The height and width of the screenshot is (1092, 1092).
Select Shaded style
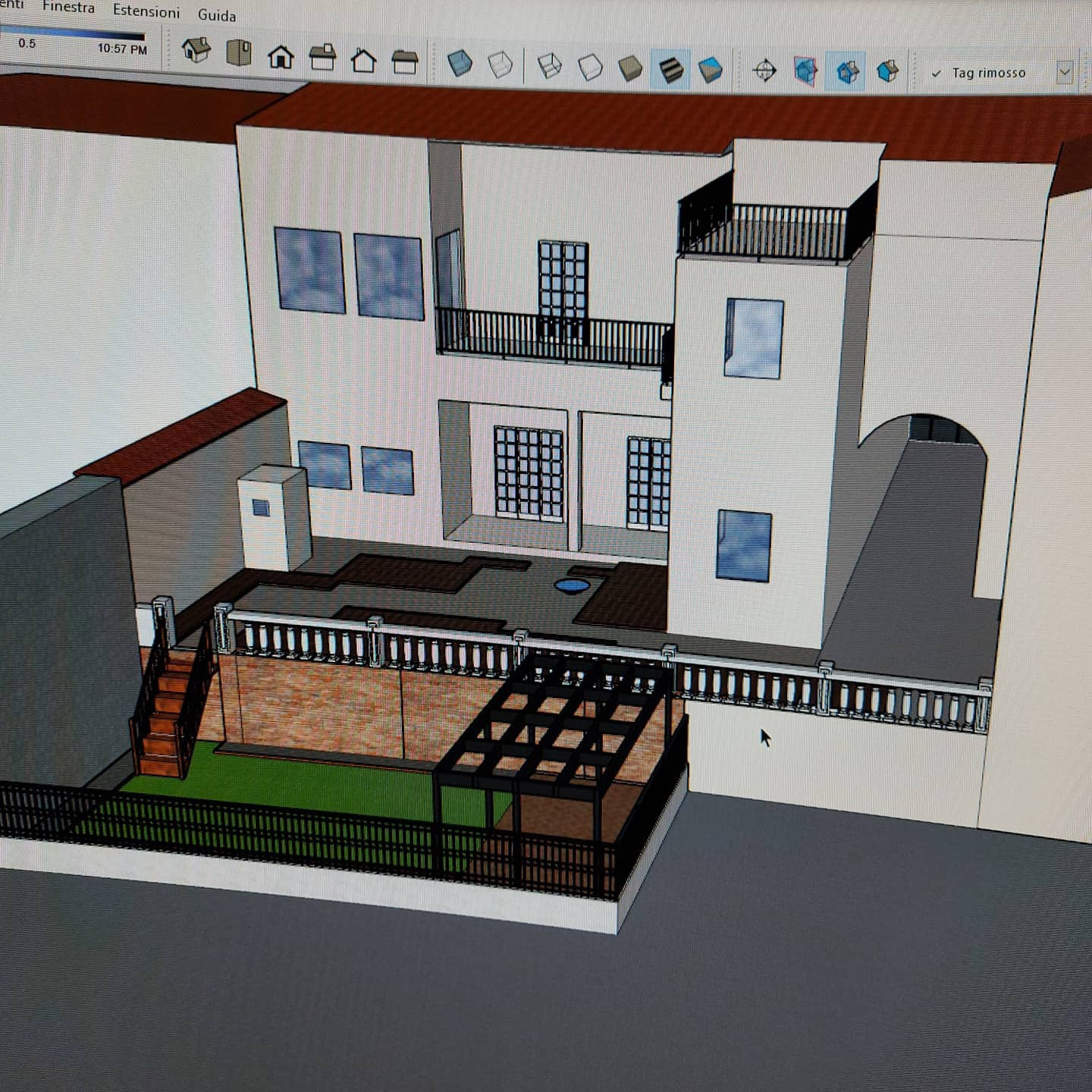click(629, 68)
